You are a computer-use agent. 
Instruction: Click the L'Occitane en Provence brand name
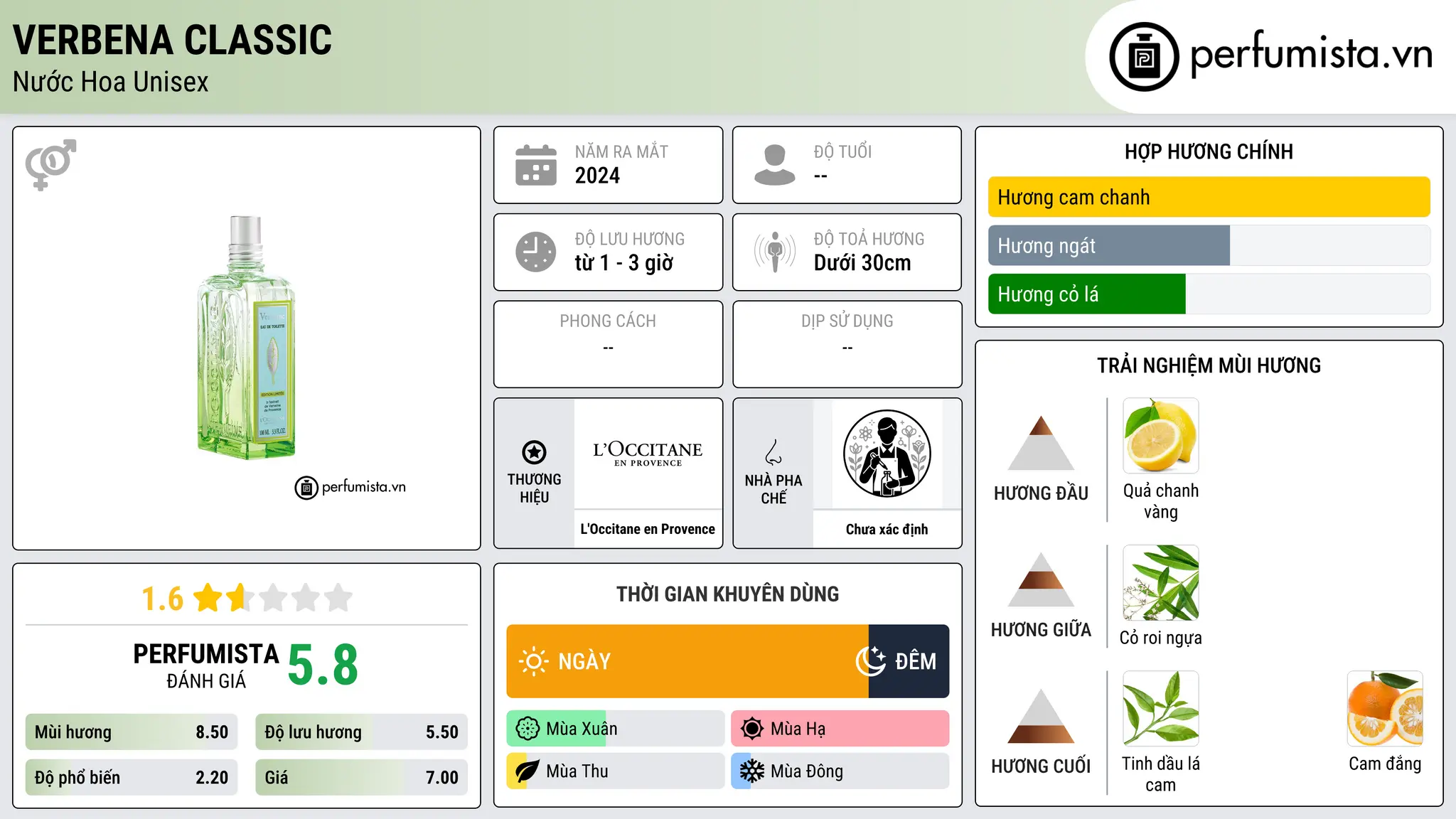(x=648, y=529)
